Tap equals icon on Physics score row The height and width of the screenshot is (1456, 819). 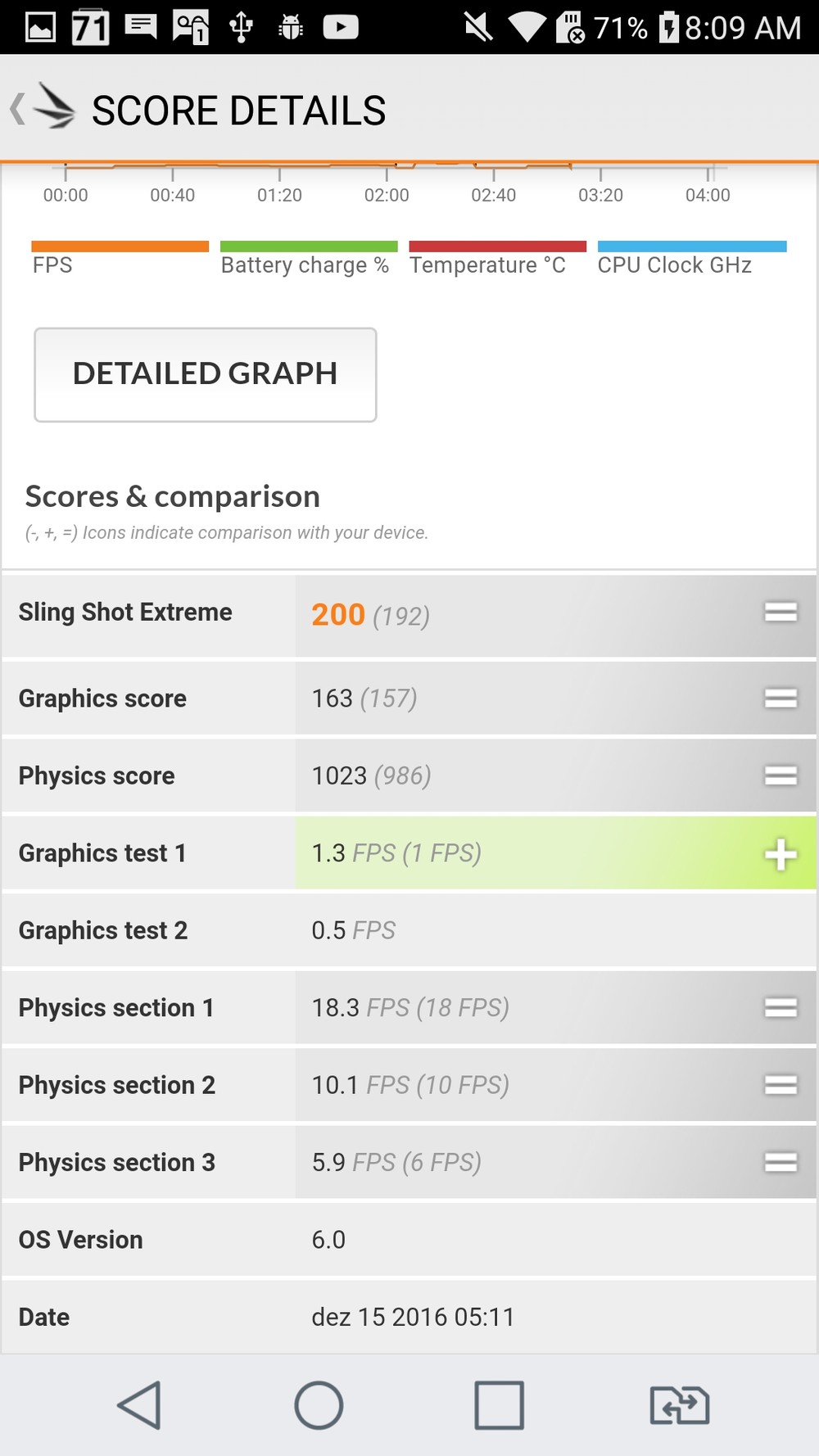[780, 775]
